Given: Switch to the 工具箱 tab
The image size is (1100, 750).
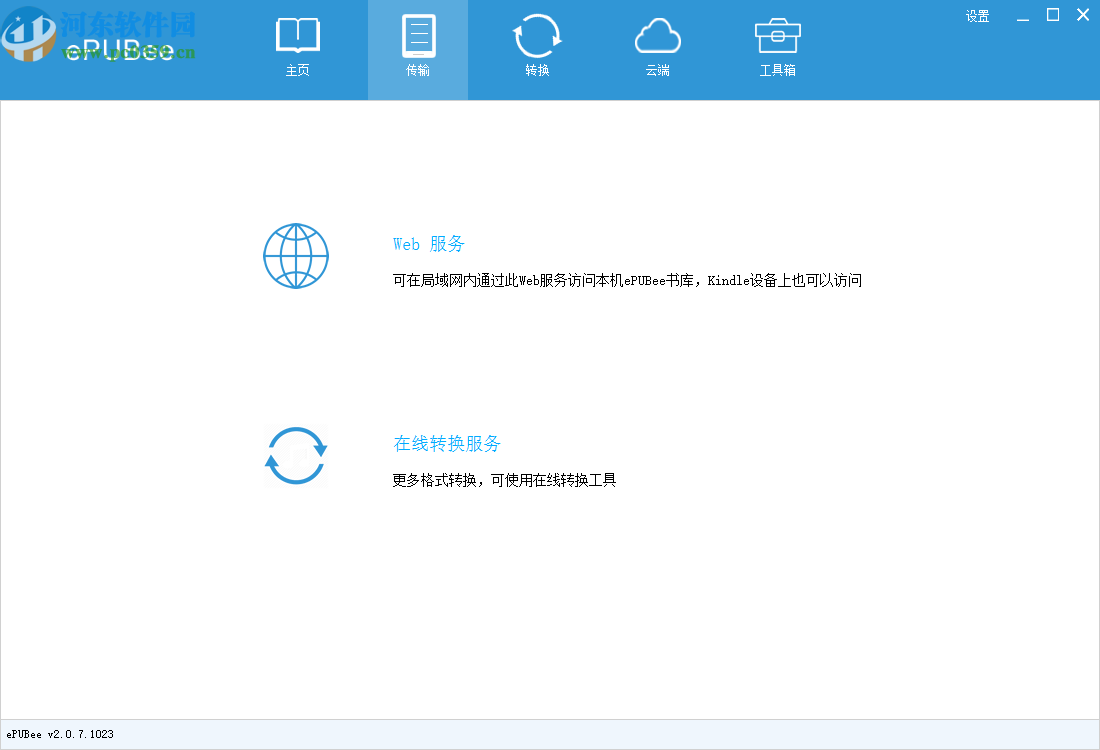Looking at the screenshot, I should pos(777,70).
